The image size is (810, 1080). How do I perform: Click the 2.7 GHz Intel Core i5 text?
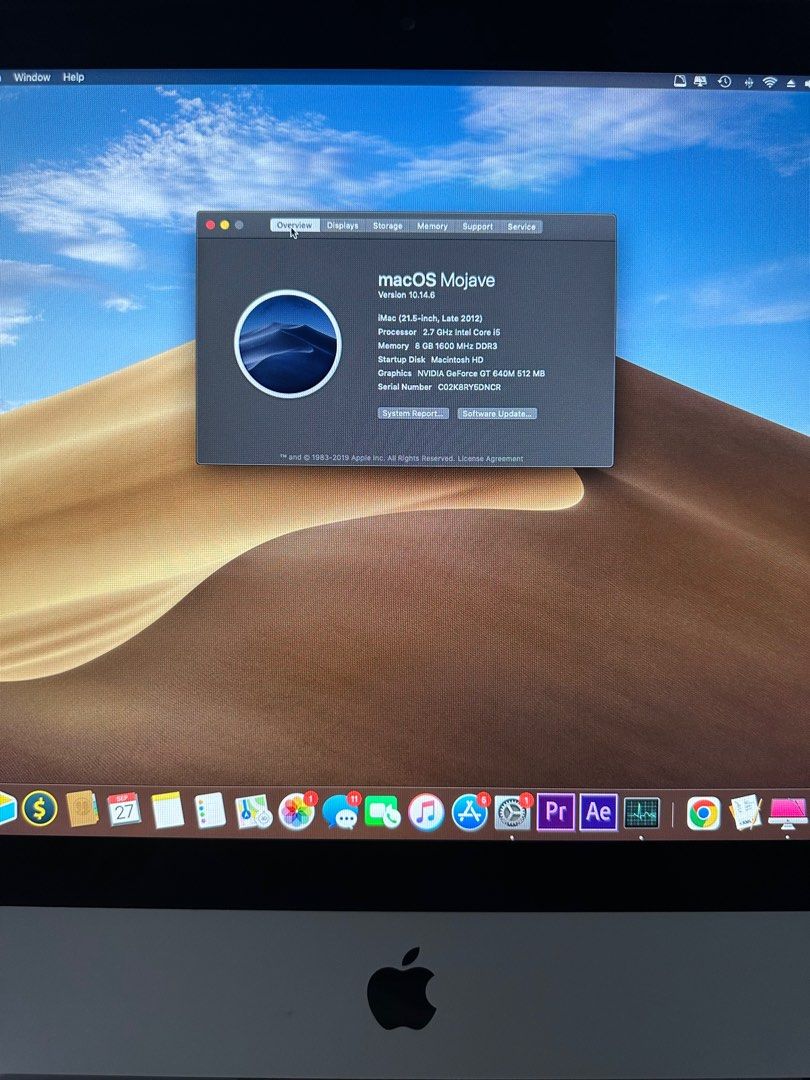(x=461, y=332)
